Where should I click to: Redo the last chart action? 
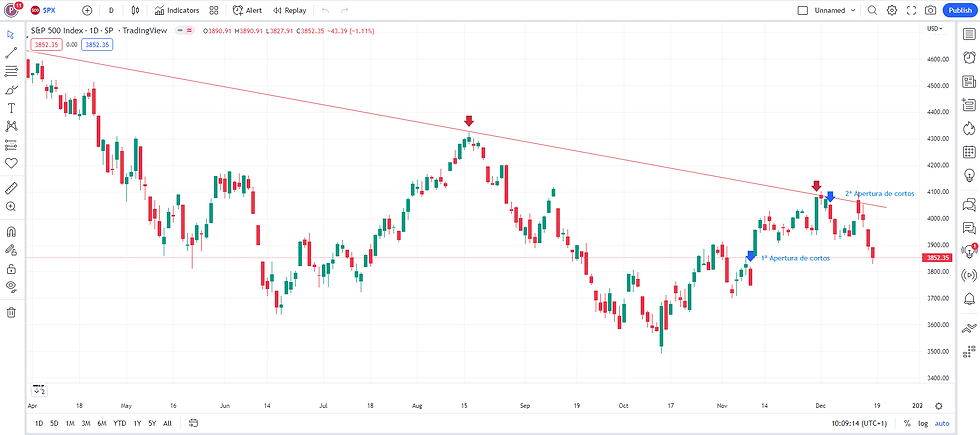coord(344,11)
